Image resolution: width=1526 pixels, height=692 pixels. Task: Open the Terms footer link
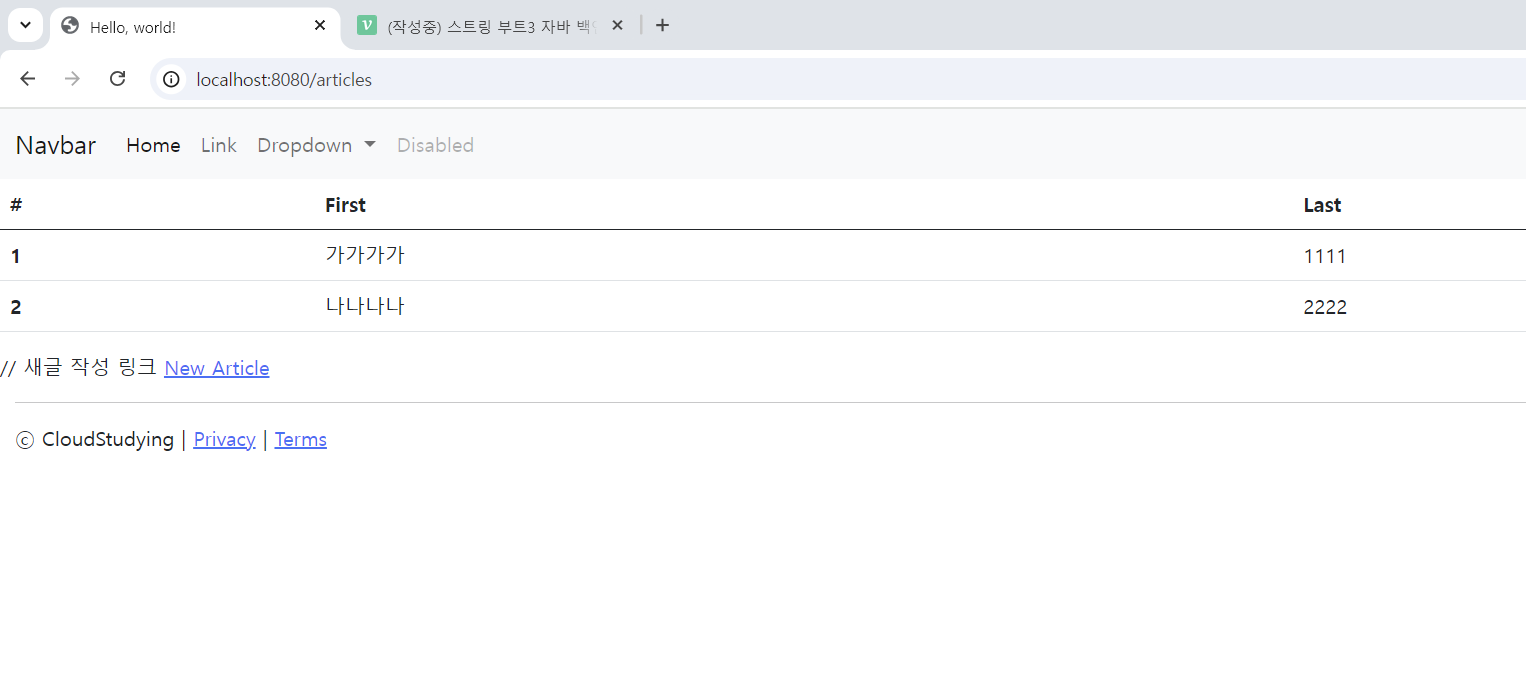click(300, 439)
